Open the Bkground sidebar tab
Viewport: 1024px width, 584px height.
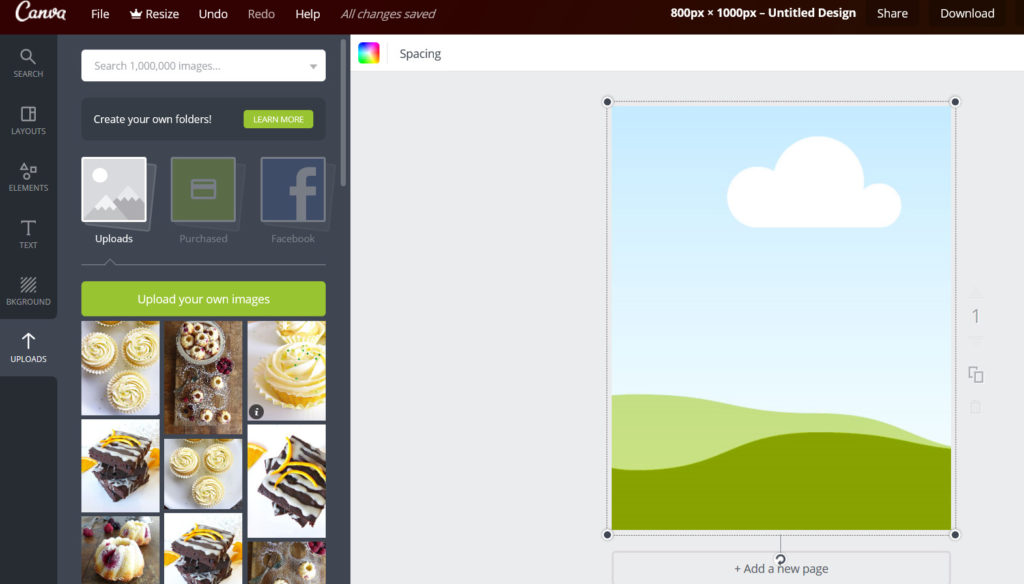tap(28, 291)
